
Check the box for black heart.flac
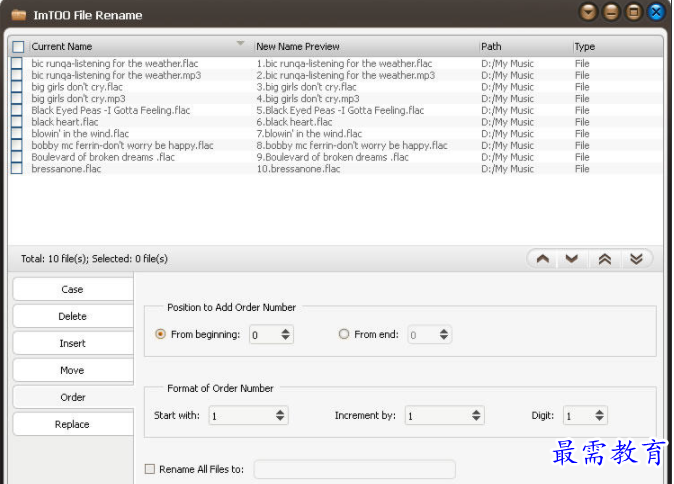point(17,122)
